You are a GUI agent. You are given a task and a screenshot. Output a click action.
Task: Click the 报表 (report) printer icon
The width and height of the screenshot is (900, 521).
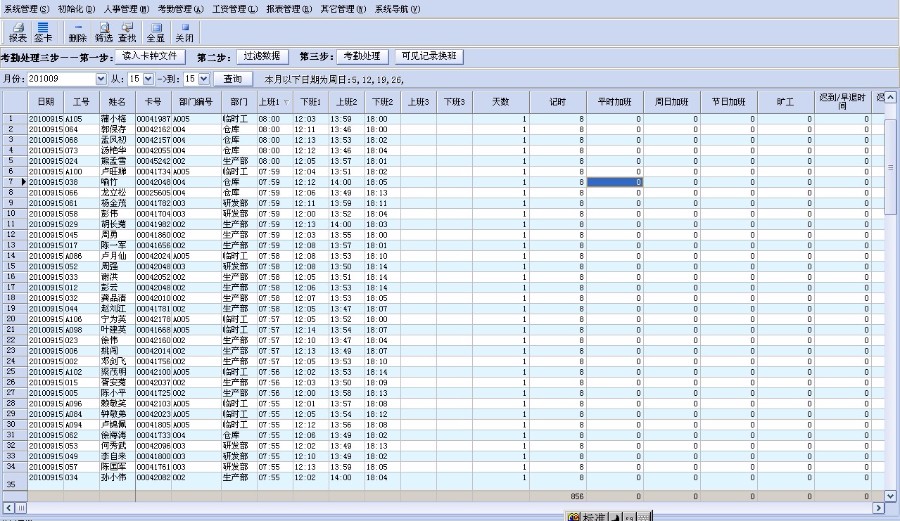click(x=18, y=32)
